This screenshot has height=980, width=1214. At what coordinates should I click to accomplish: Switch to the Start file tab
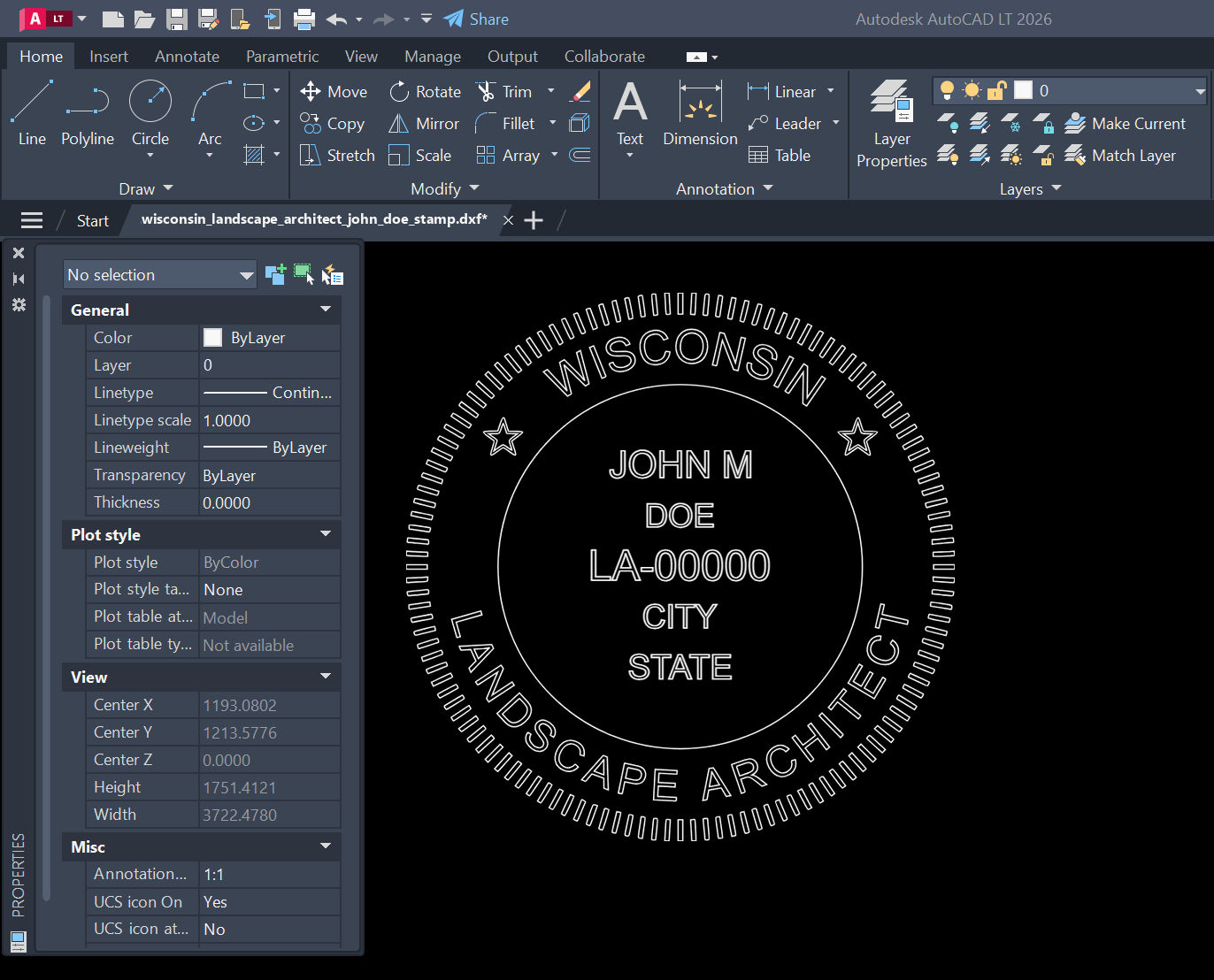click(x=92, y=220)
